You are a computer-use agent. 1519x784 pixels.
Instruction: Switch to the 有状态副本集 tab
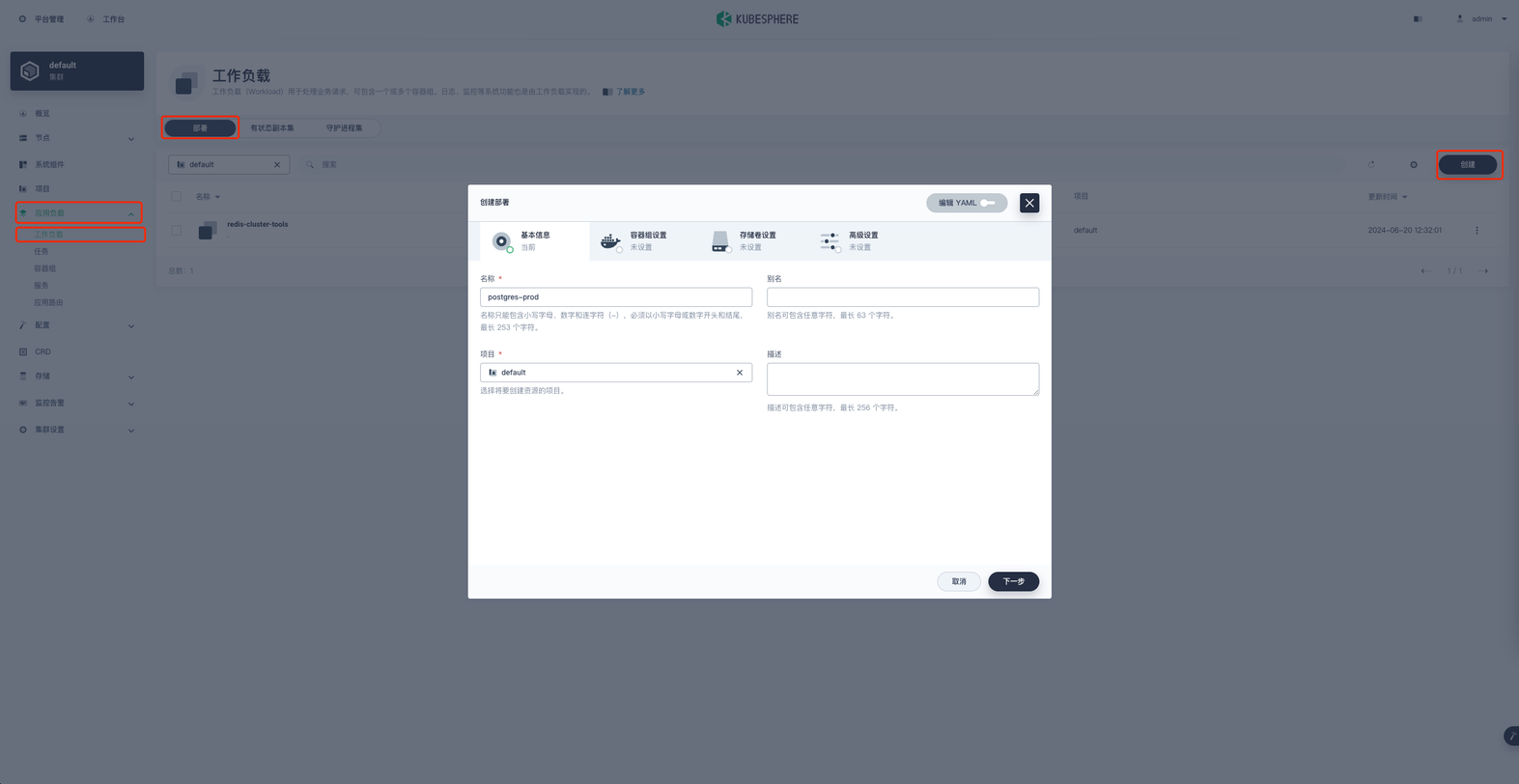[x=272, y=128]
